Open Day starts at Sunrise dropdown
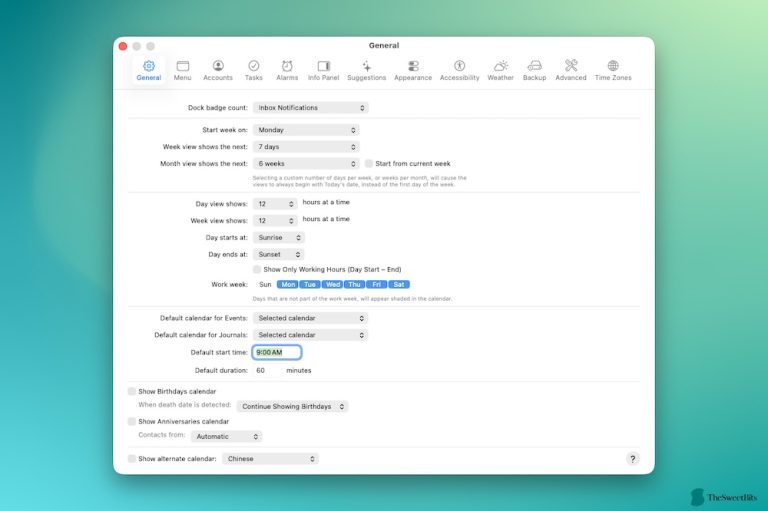The width and height of the screenshot is (768, 511). (x=279, y=237)
